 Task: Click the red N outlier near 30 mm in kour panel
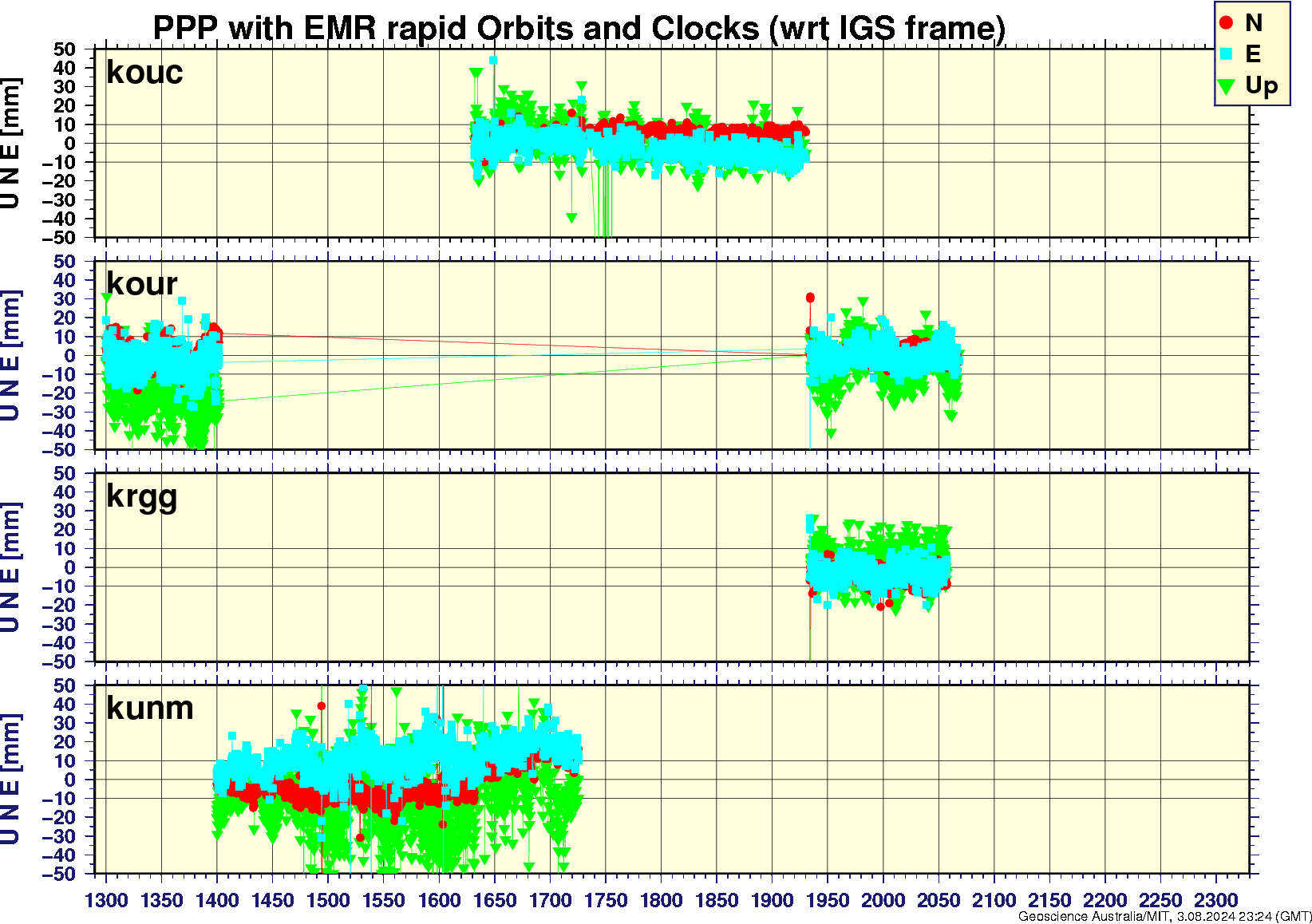(x=810, y=298)
